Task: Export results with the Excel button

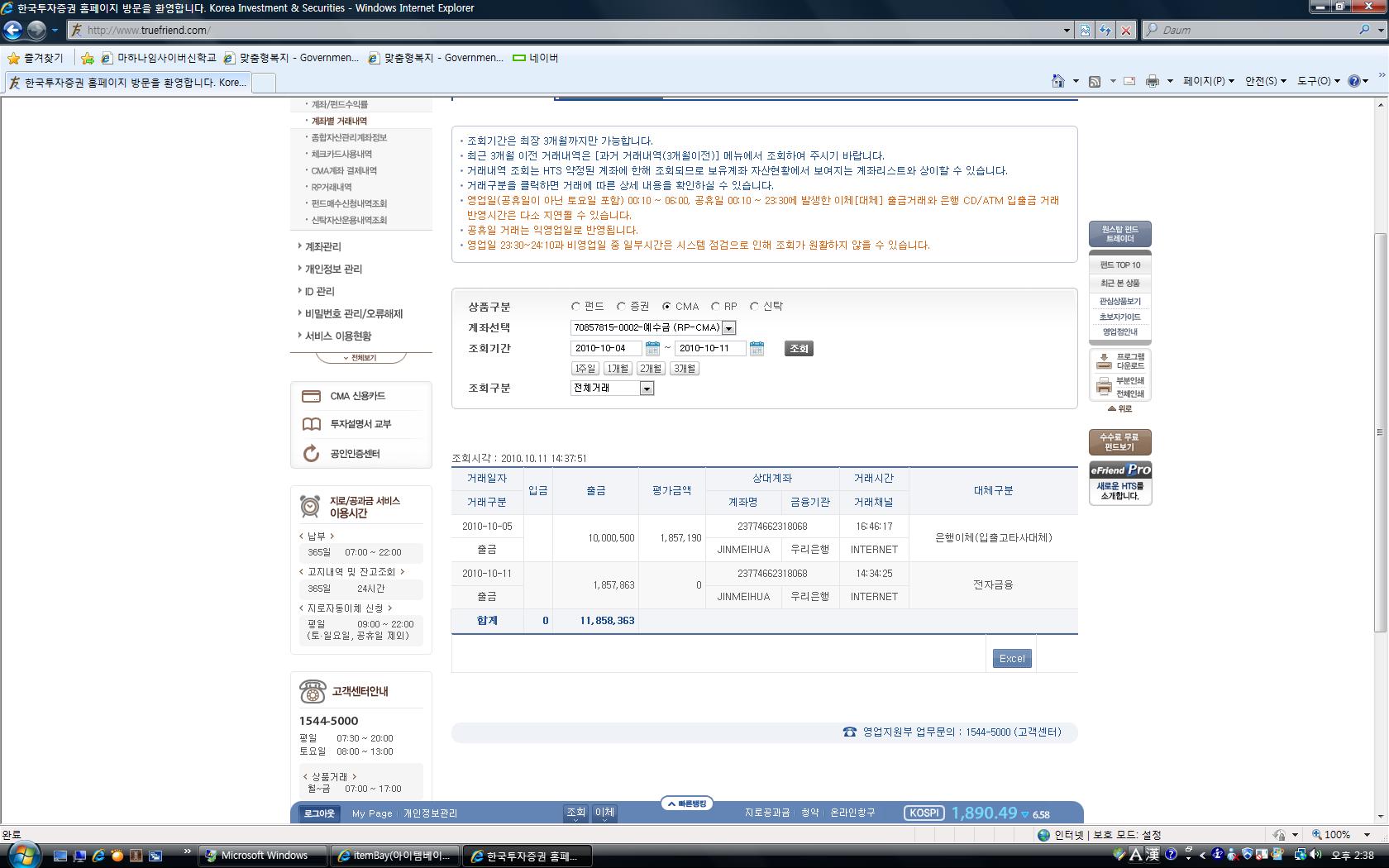Action: (x=1011, y=659)
